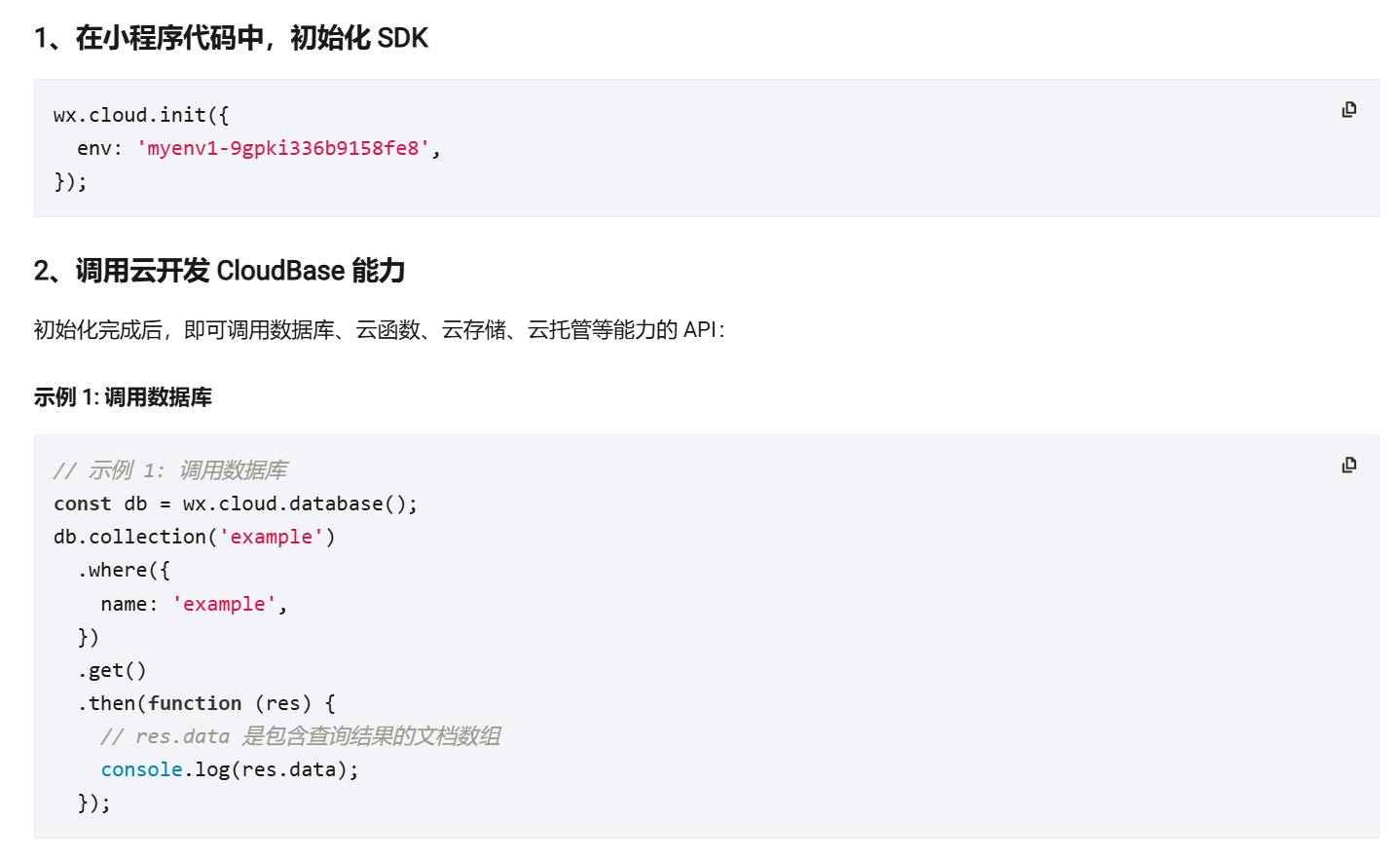The height and width of the screenshot is (859, 1400).
Task: Click the paragraph starting '初始化完成后'
Action: tap(380, 330)
